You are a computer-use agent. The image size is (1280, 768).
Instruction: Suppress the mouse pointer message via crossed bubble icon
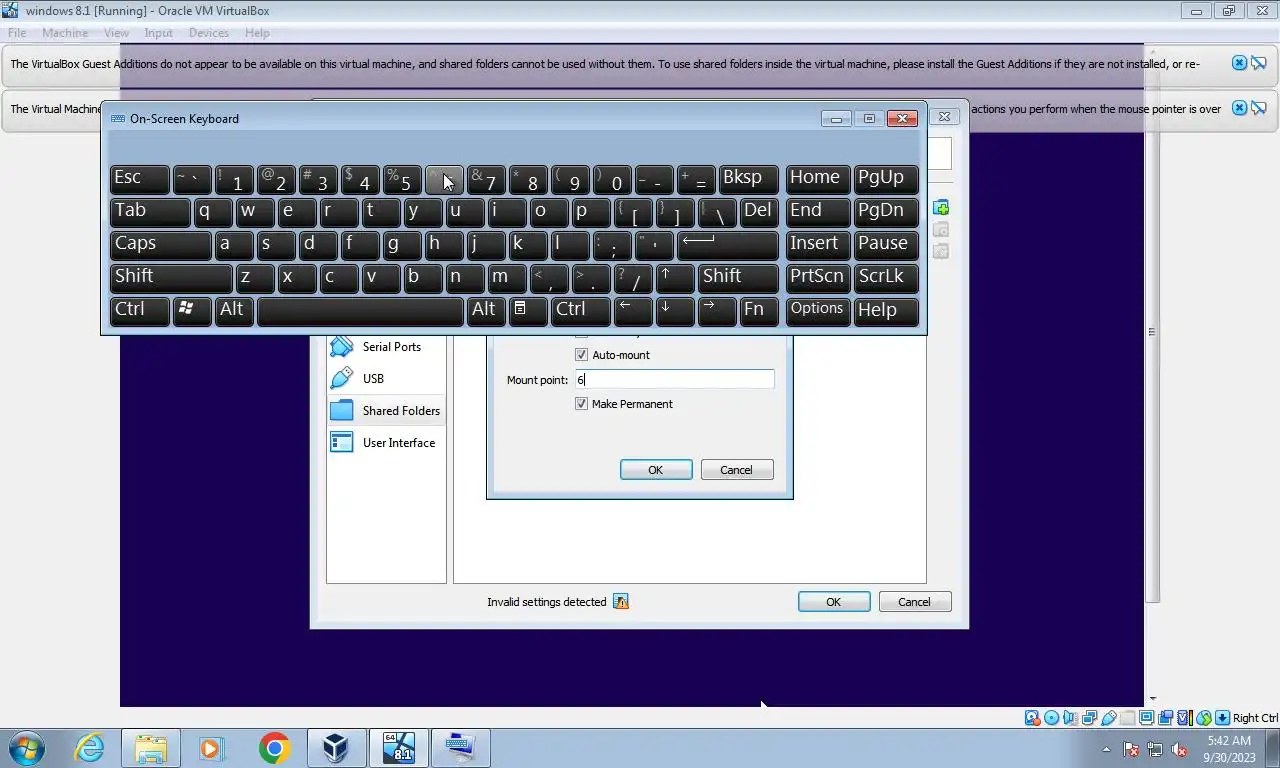[x=1259, y=108]
